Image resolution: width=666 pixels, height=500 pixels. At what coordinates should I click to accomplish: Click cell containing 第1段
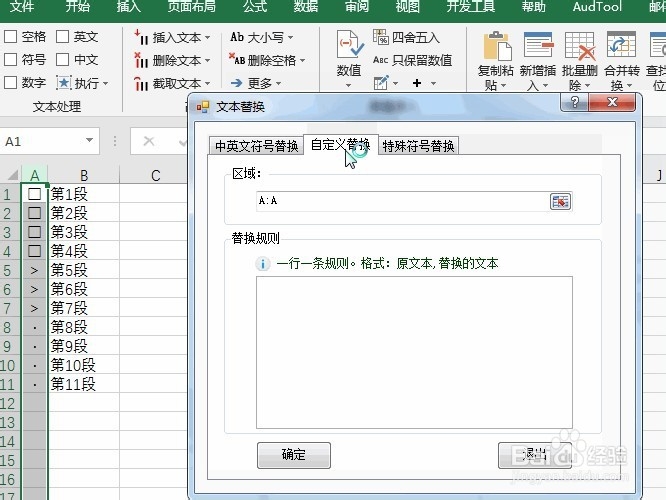[x=84, y=194]
